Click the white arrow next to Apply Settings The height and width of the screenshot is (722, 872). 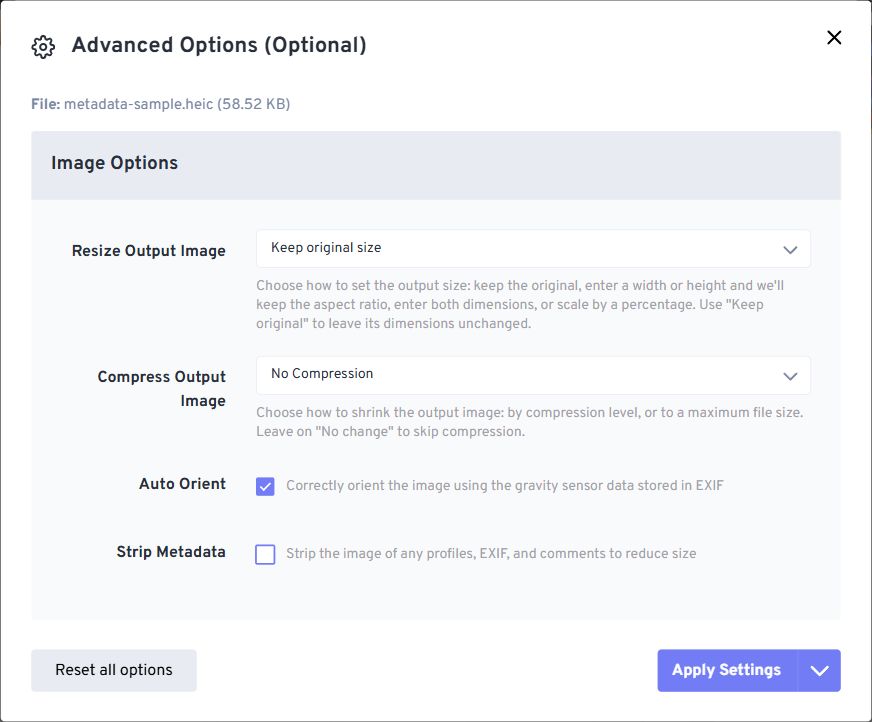point(819,670)
